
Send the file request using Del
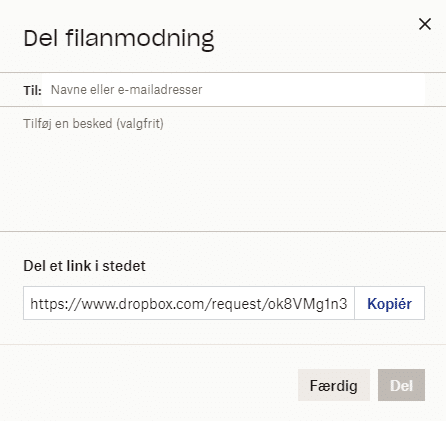click(x=401, y=385)
